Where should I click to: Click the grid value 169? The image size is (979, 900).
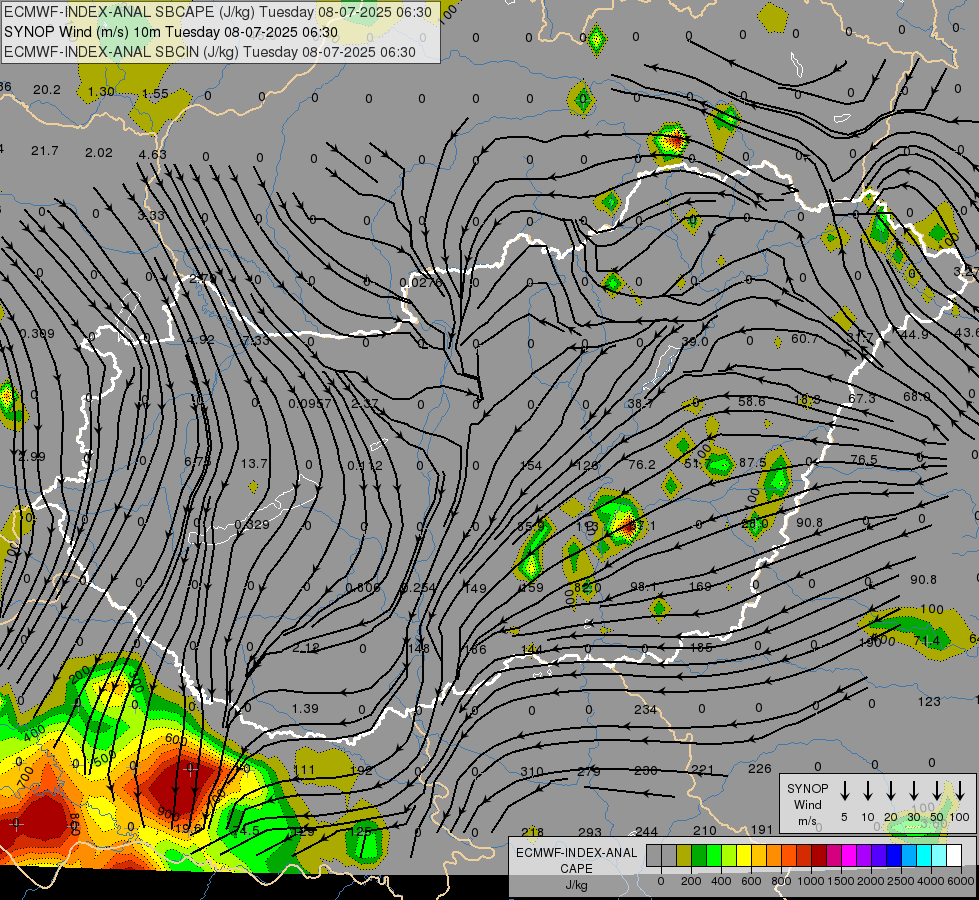tap(701, 586)
